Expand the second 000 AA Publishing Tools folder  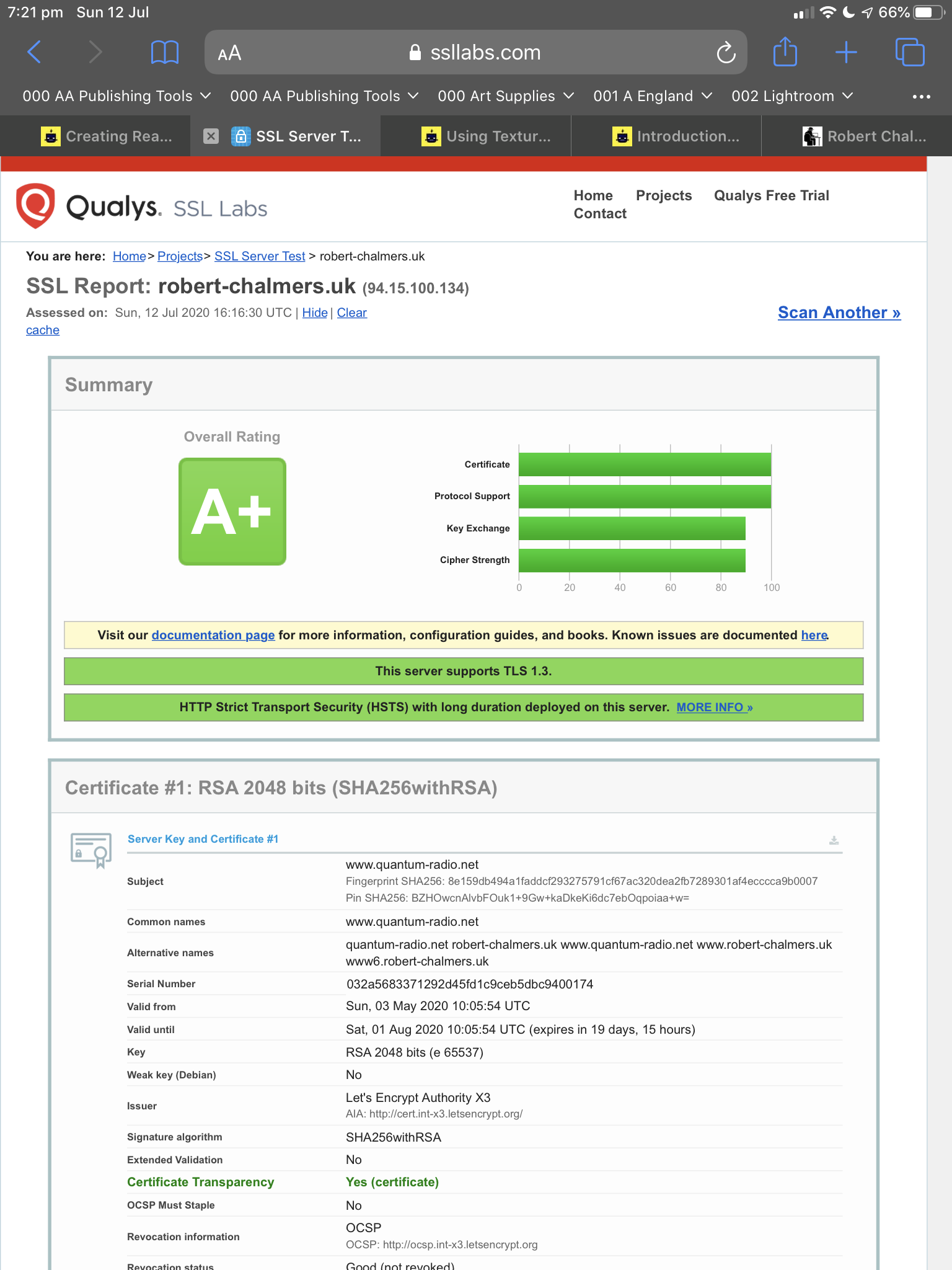[x=325, y=96]
